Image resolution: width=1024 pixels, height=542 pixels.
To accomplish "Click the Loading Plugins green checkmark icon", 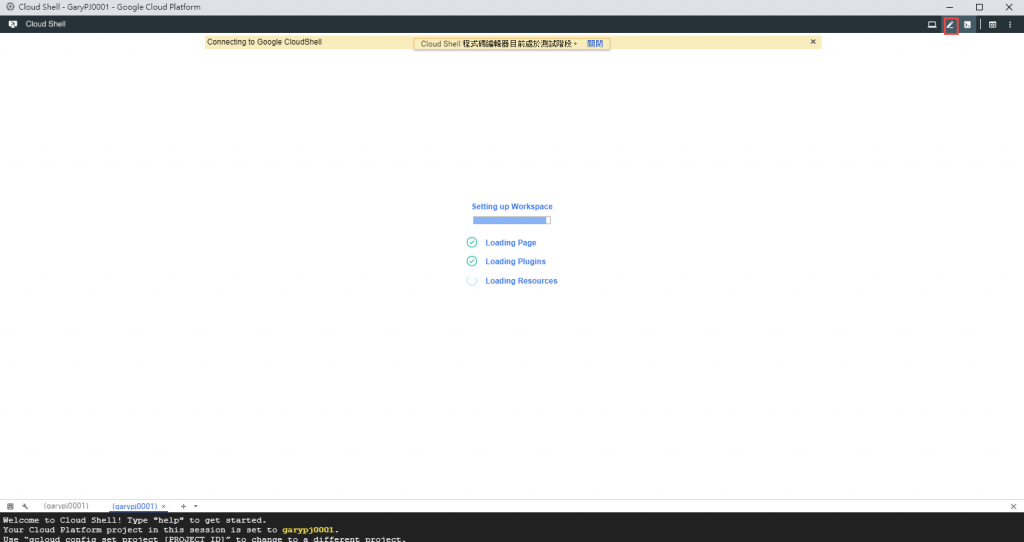I will tap(472, 261).
